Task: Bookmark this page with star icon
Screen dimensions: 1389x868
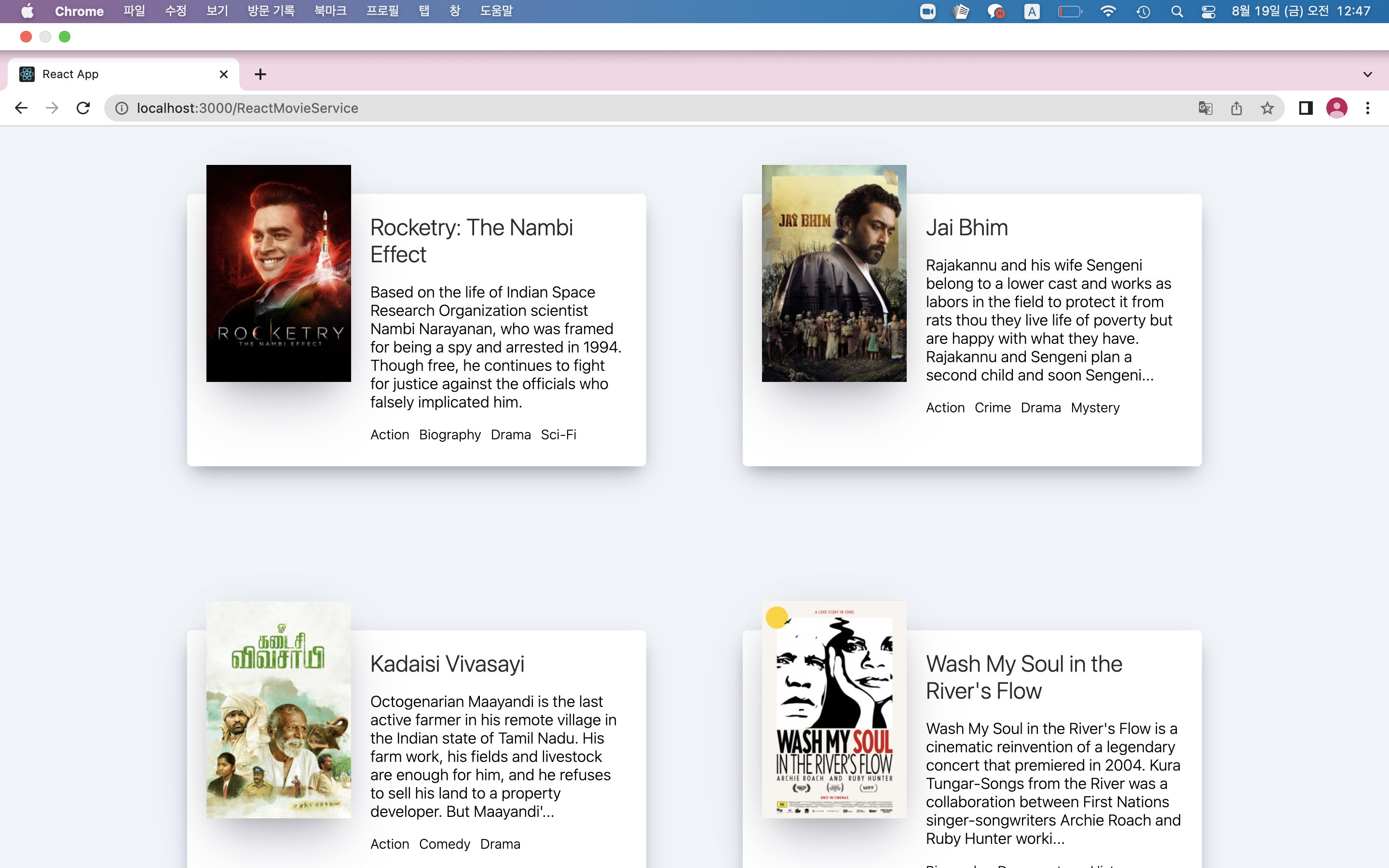Action: (1267, 108)
